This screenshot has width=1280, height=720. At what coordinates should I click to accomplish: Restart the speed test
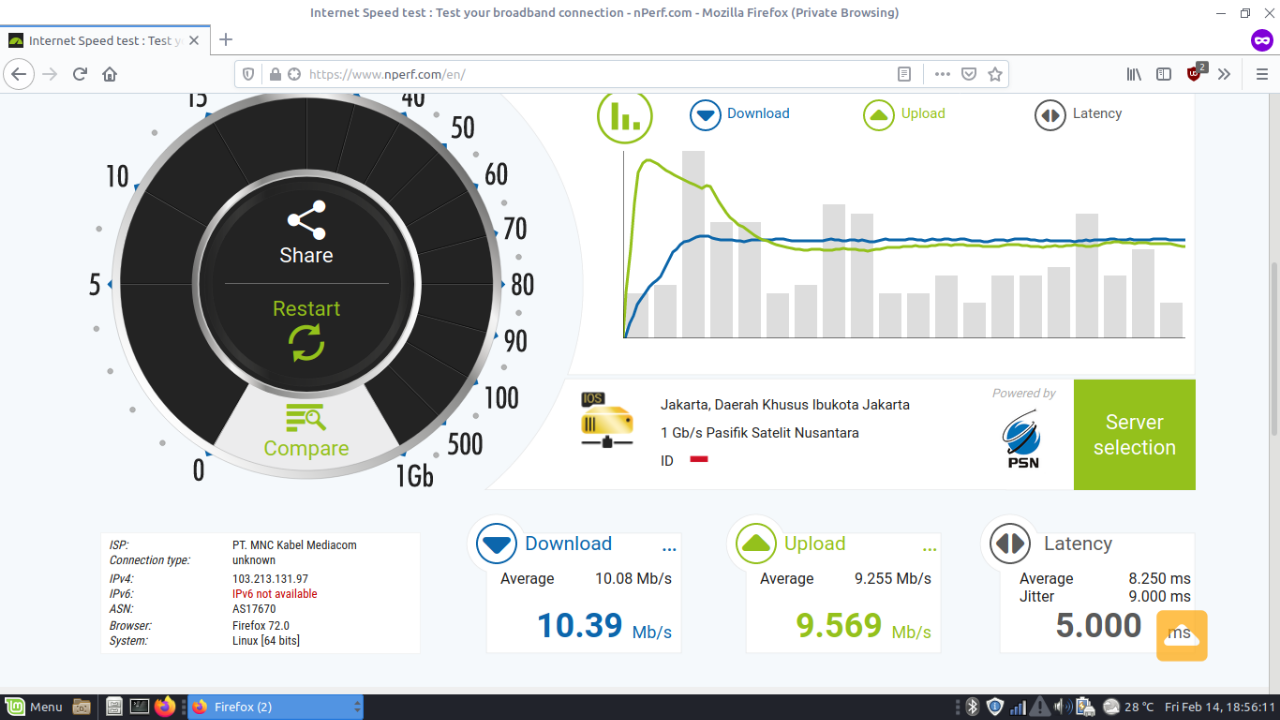pos(306,328)
